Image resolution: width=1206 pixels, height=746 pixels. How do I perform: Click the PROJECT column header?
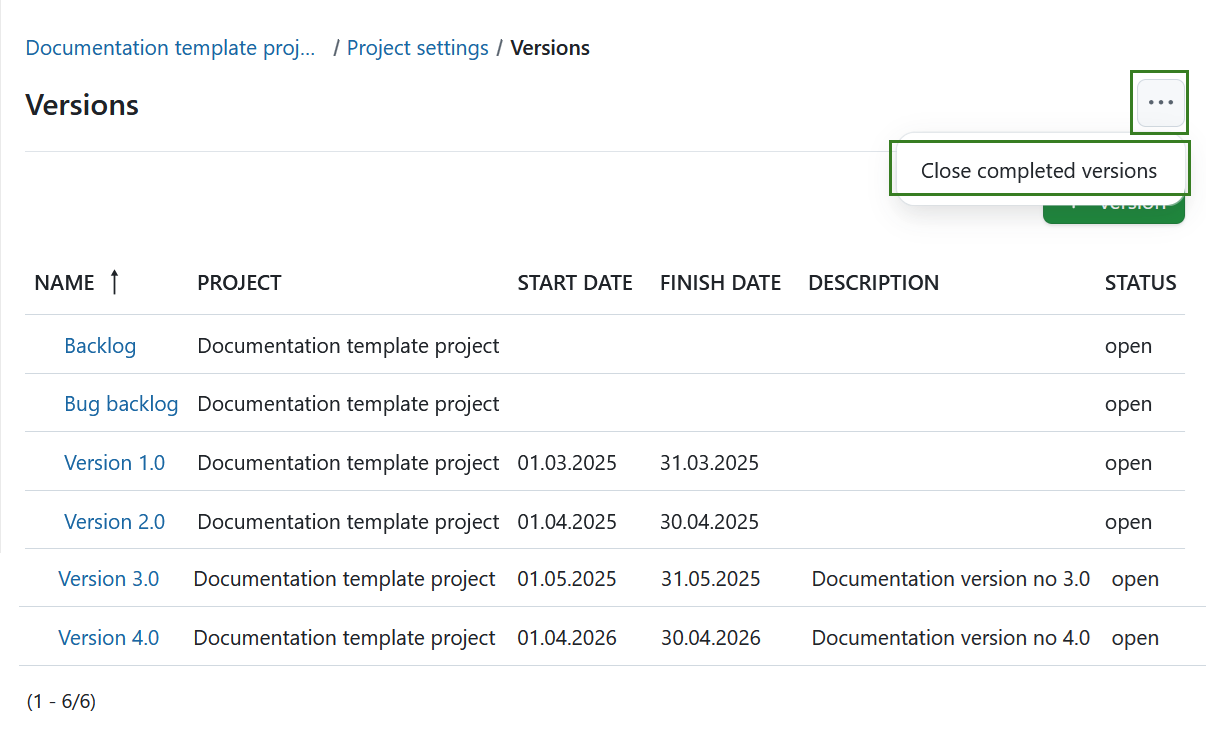[239, 282]
